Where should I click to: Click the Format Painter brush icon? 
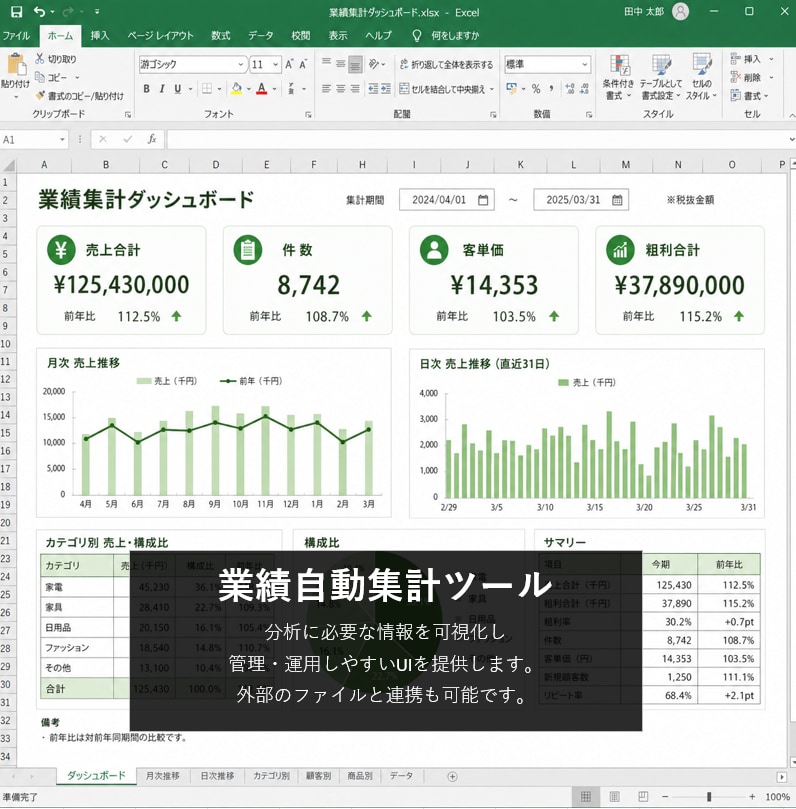40,95
